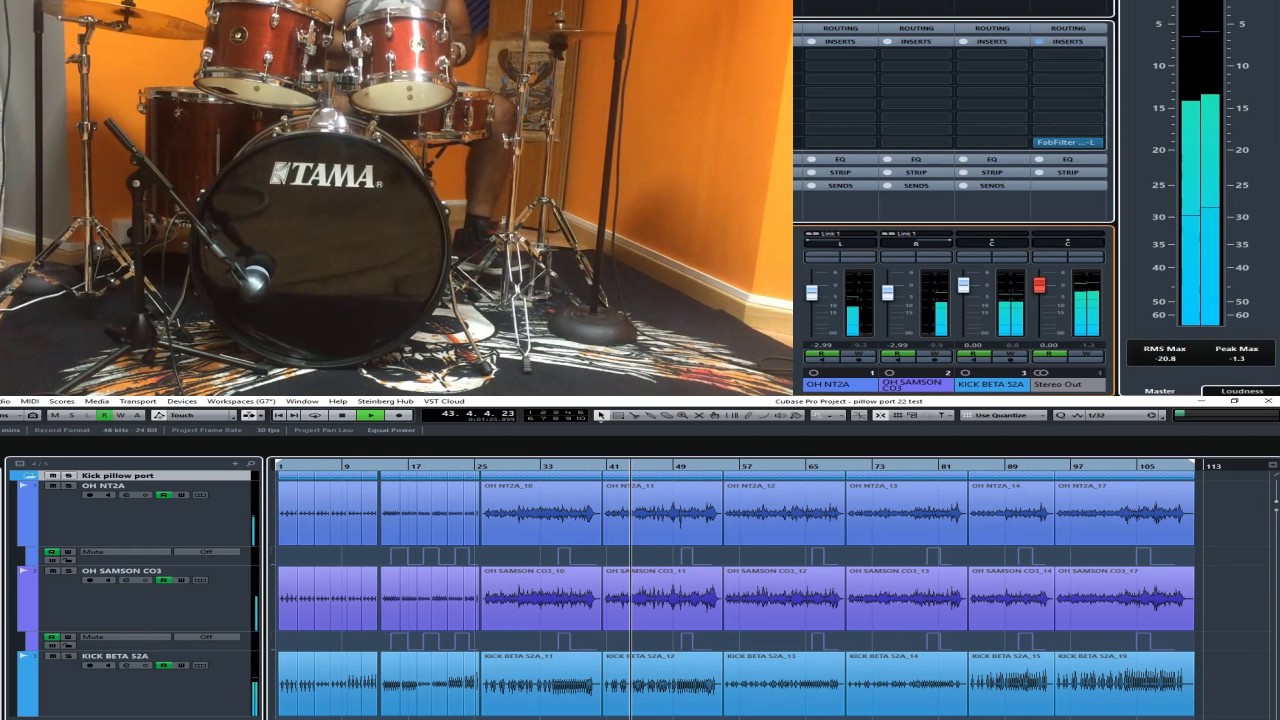Click the OH NT2A mixer channel fader
This screenshot has height=720, width=1280.
[812, 292]
